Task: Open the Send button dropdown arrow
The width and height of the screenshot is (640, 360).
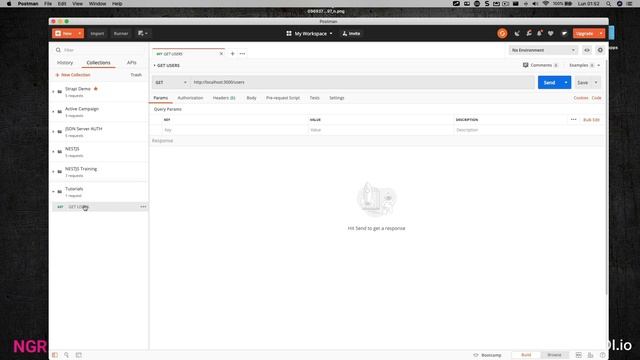Action: 566,82
